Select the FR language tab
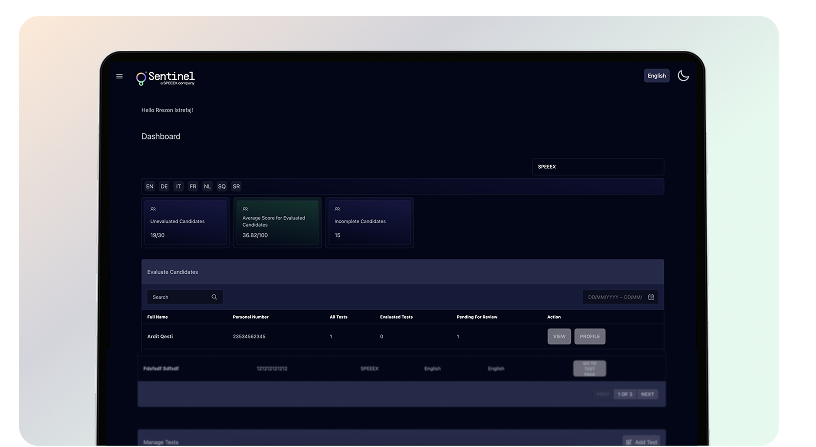 193,186
